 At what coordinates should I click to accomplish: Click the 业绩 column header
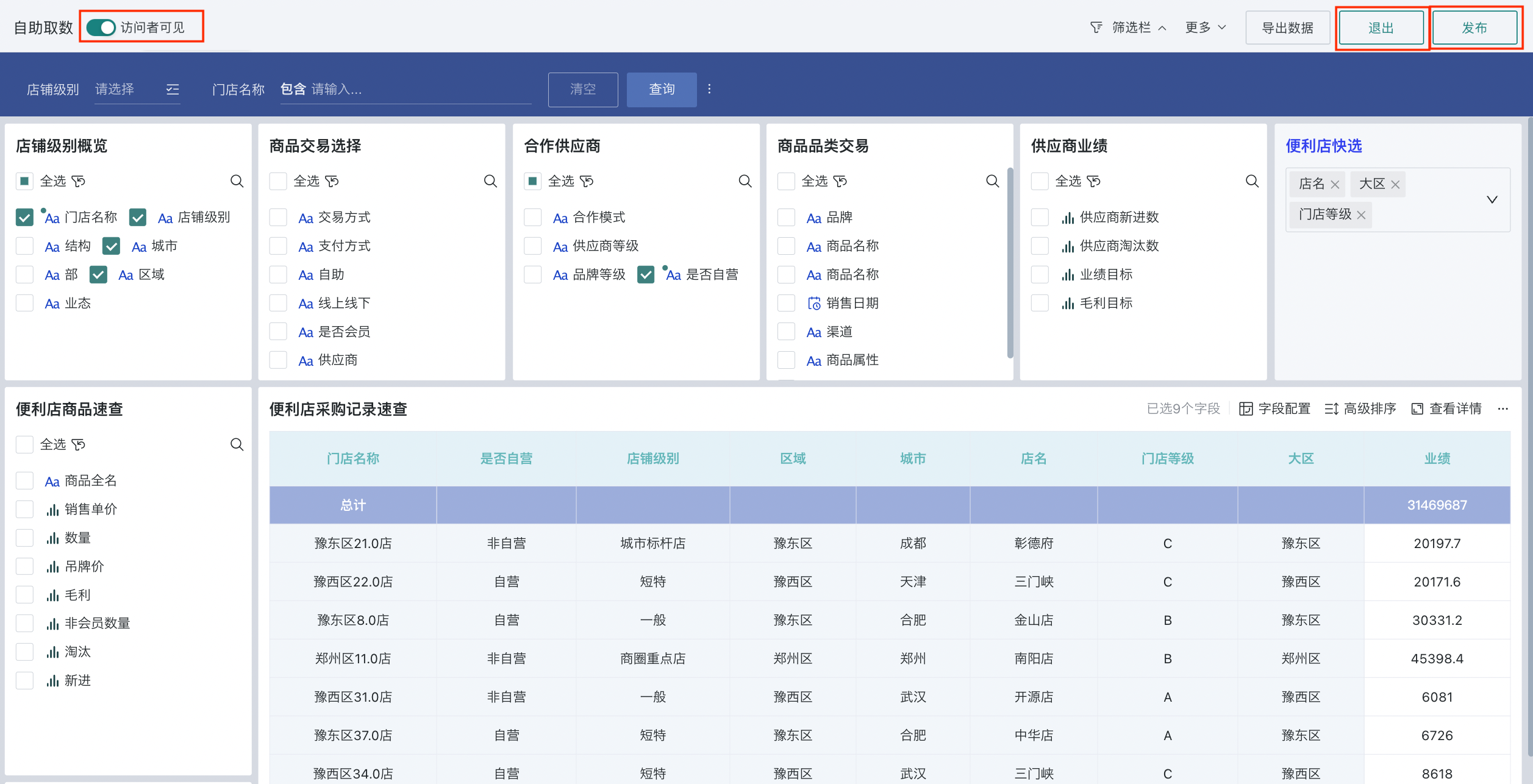pyautogui.click(x=1437, y=458)
